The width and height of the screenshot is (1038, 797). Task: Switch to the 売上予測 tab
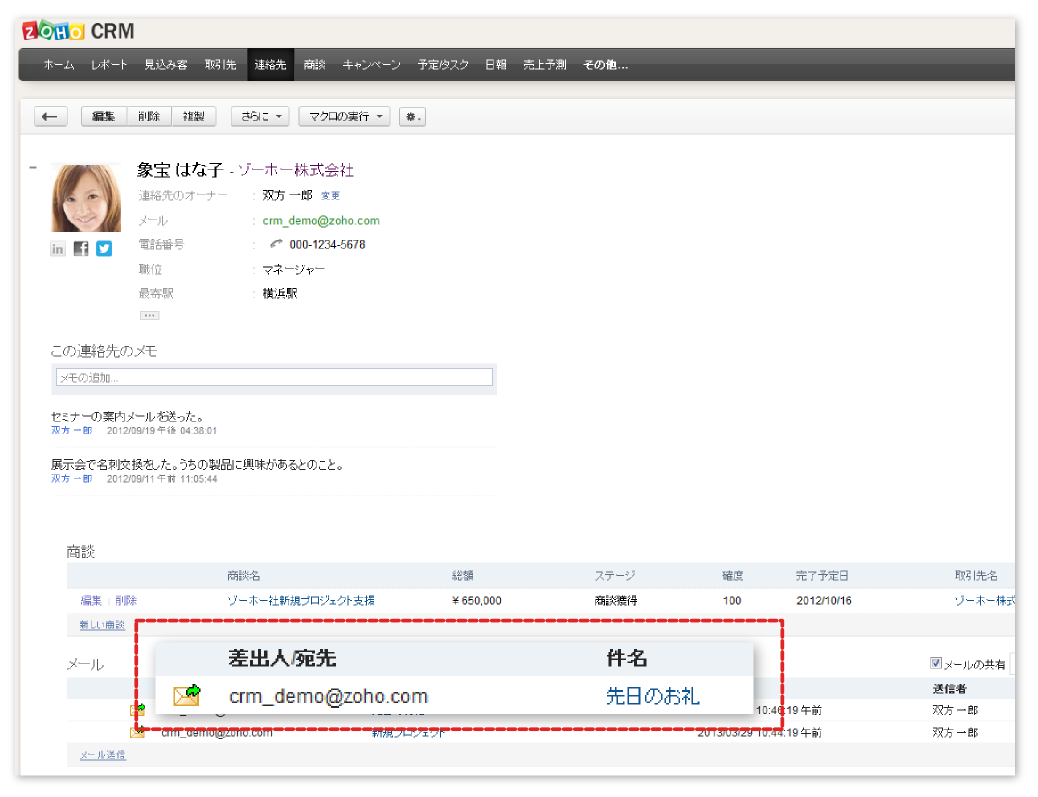click(545, 65)
